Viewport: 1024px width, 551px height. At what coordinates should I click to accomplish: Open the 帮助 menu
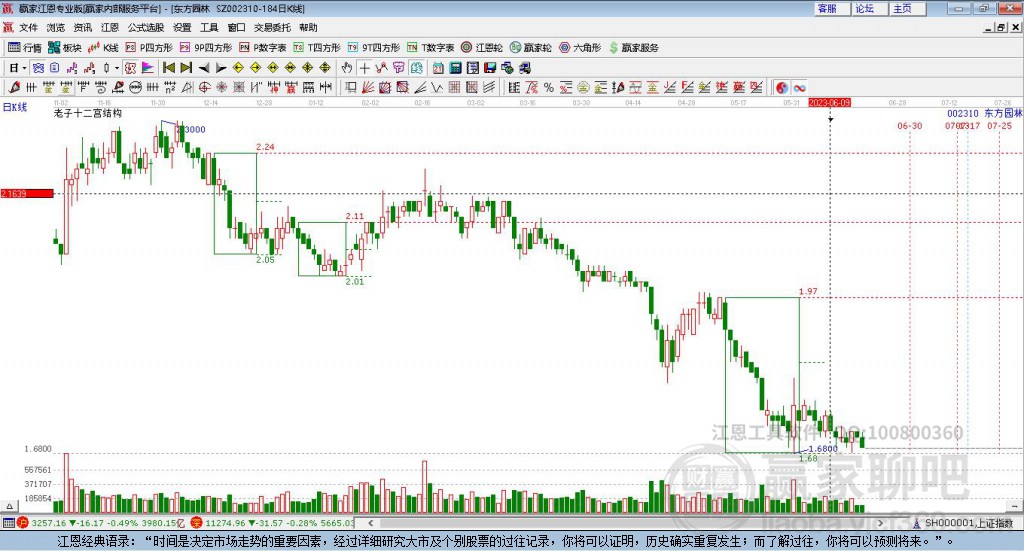point(308,27)
